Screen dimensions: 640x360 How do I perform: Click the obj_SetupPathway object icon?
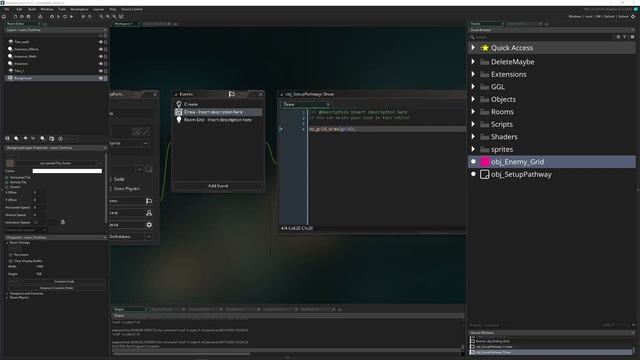[x=484, y=174]
